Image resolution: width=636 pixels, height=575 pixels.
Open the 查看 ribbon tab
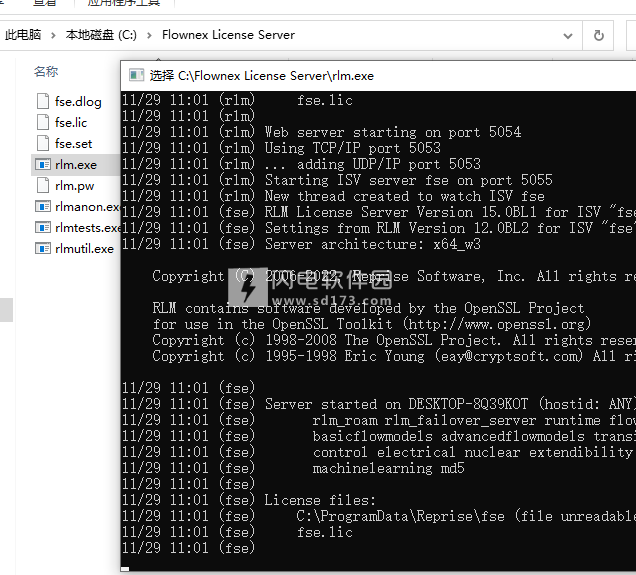pyautogui.click(x=44, y=3)
